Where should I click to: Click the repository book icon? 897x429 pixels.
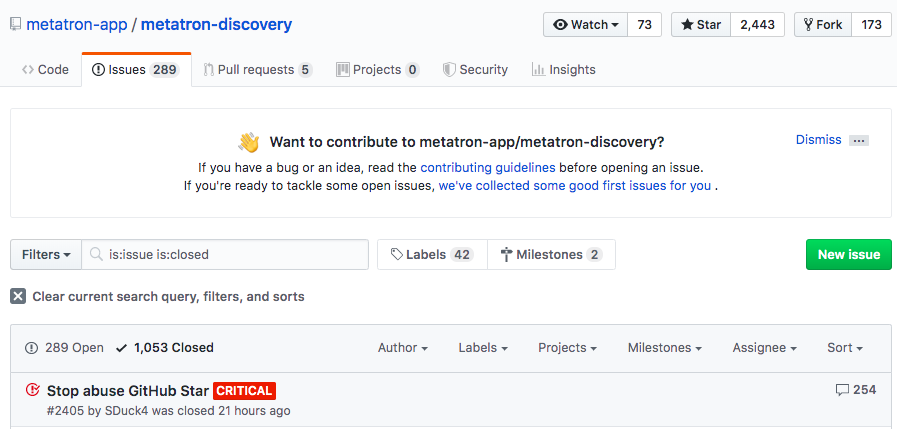coord(15,25)
